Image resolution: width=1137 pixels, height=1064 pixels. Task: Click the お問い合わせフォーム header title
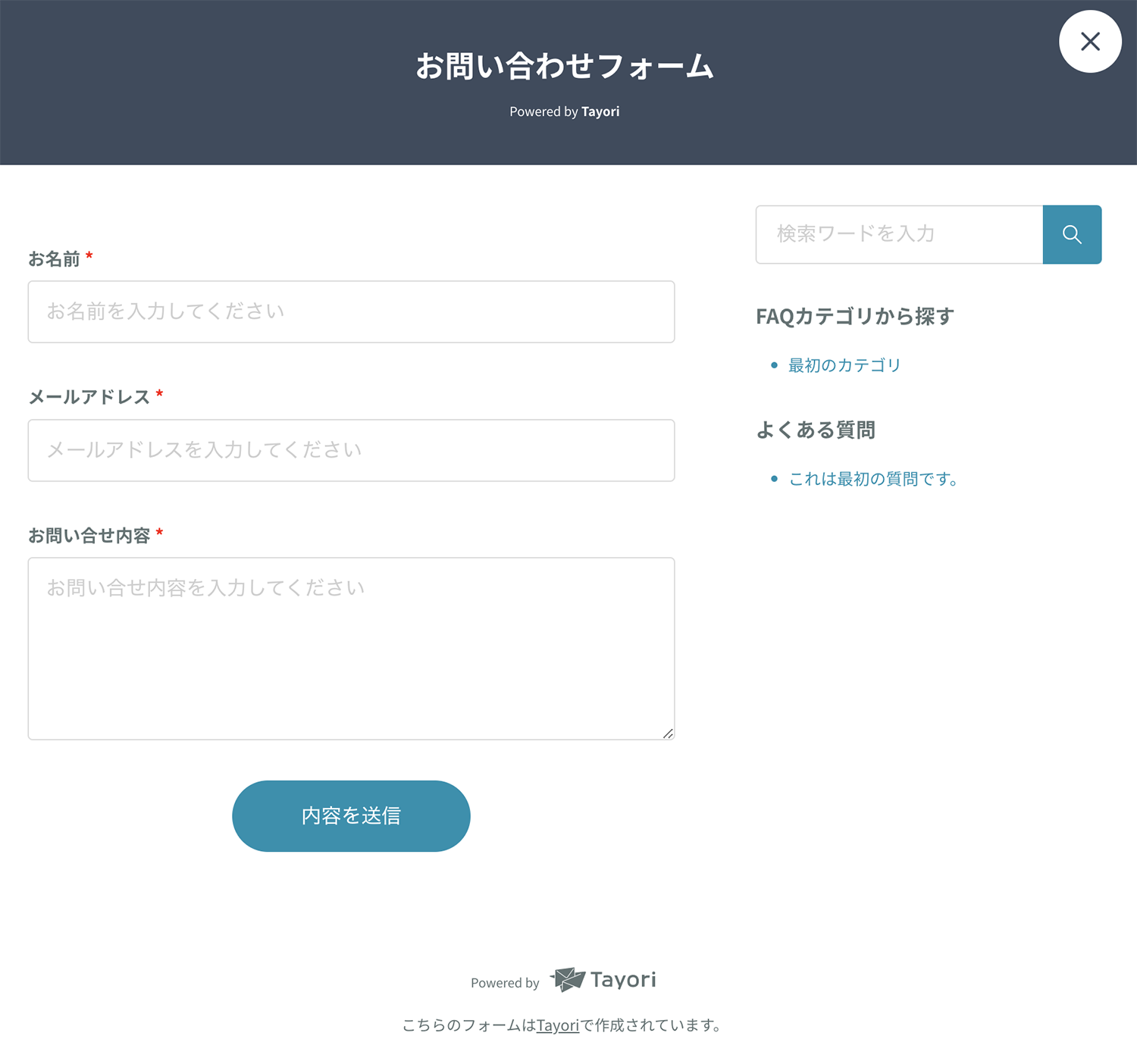(x=565, y=66)
